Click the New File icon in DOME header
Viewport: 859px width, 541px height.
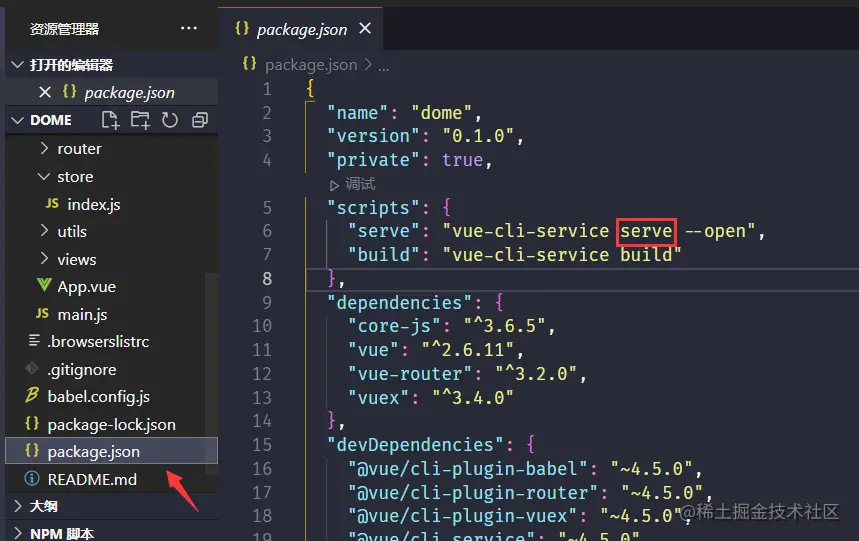coord(110,120)
